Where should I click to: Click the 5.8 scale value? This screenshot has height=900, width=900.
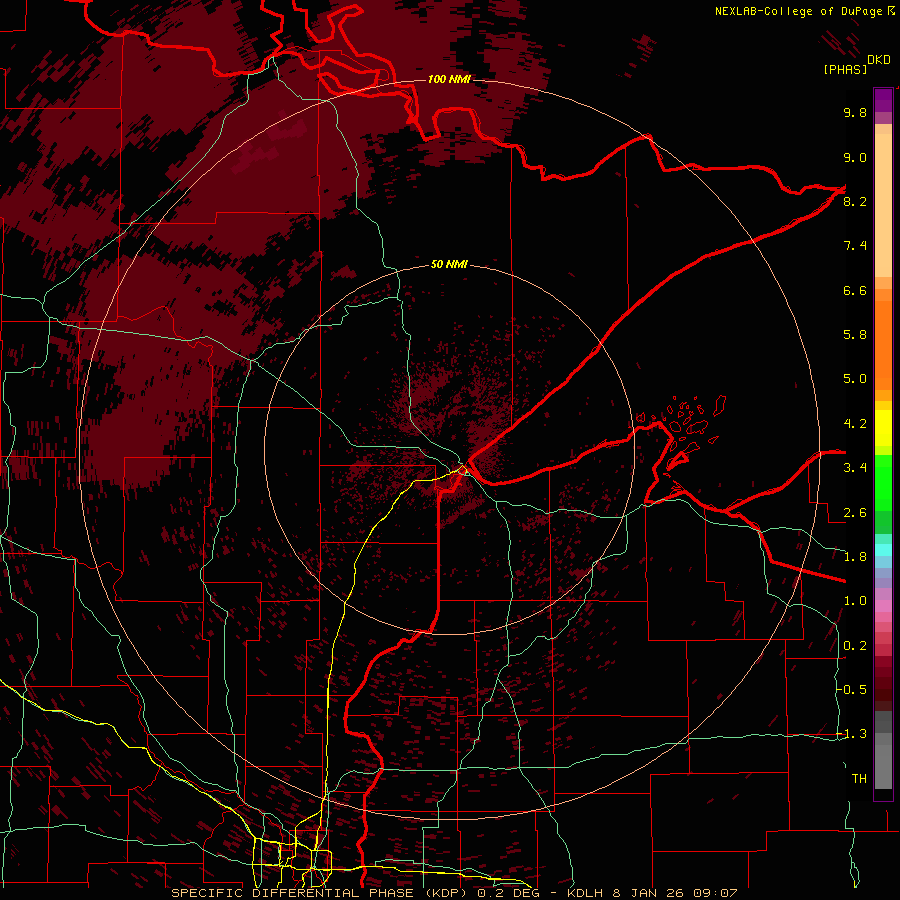(855, 334)
